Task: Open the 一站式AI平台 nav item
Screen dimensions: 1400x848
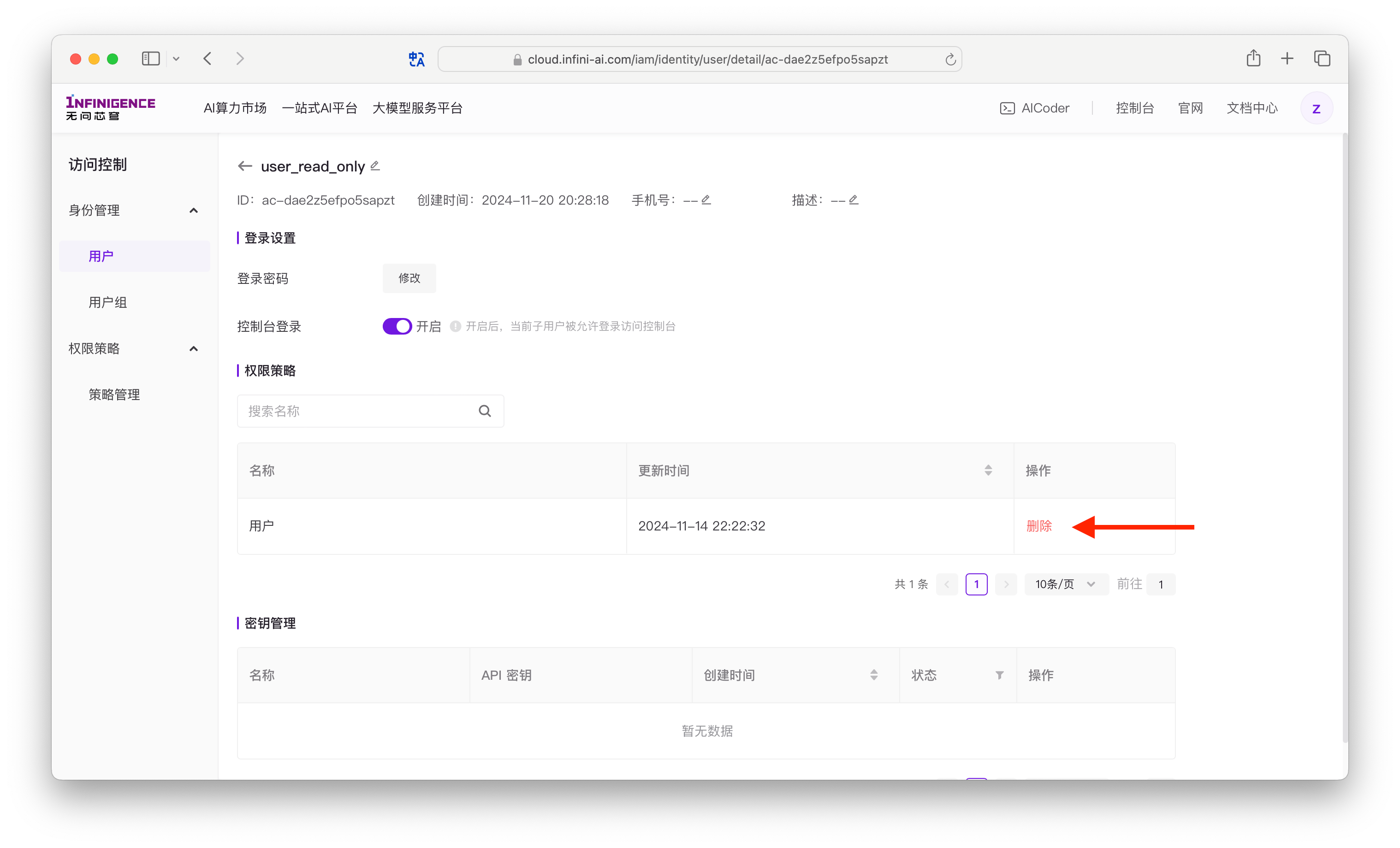Action: (319, 108)
